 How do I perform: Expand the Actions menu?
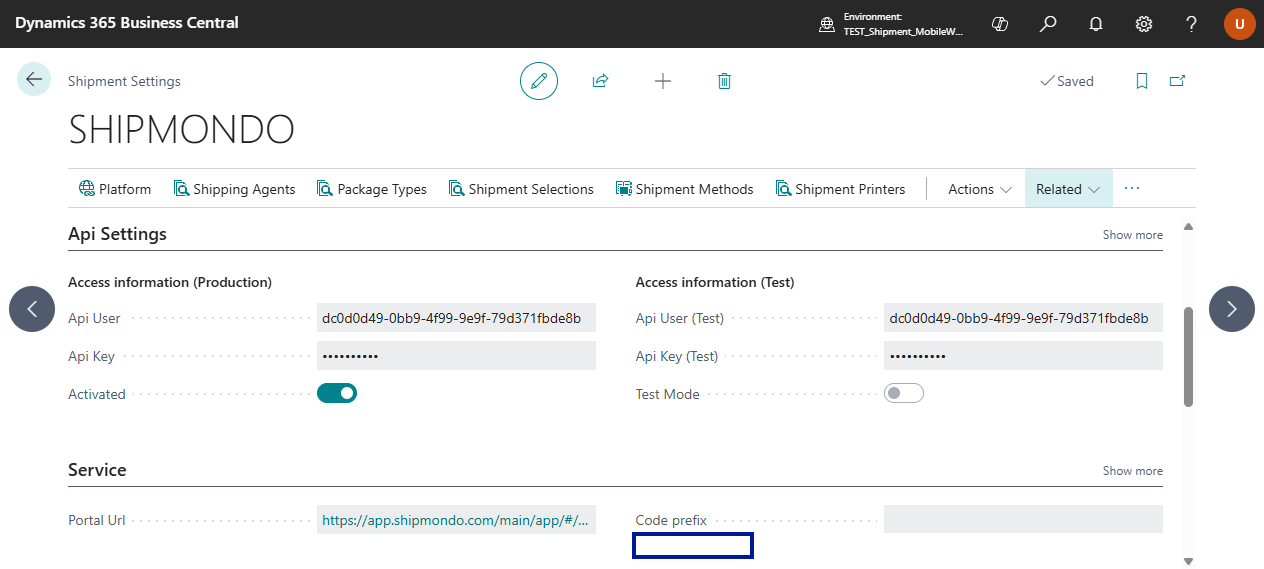pos(980,189)
